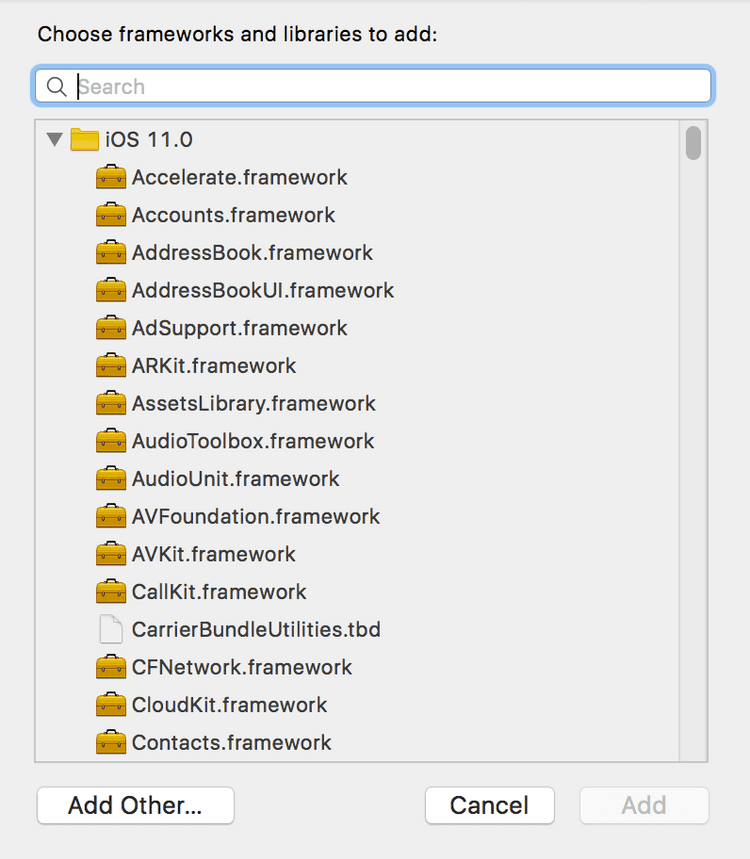Select the iOS 11.0 group label

(148, 140)
